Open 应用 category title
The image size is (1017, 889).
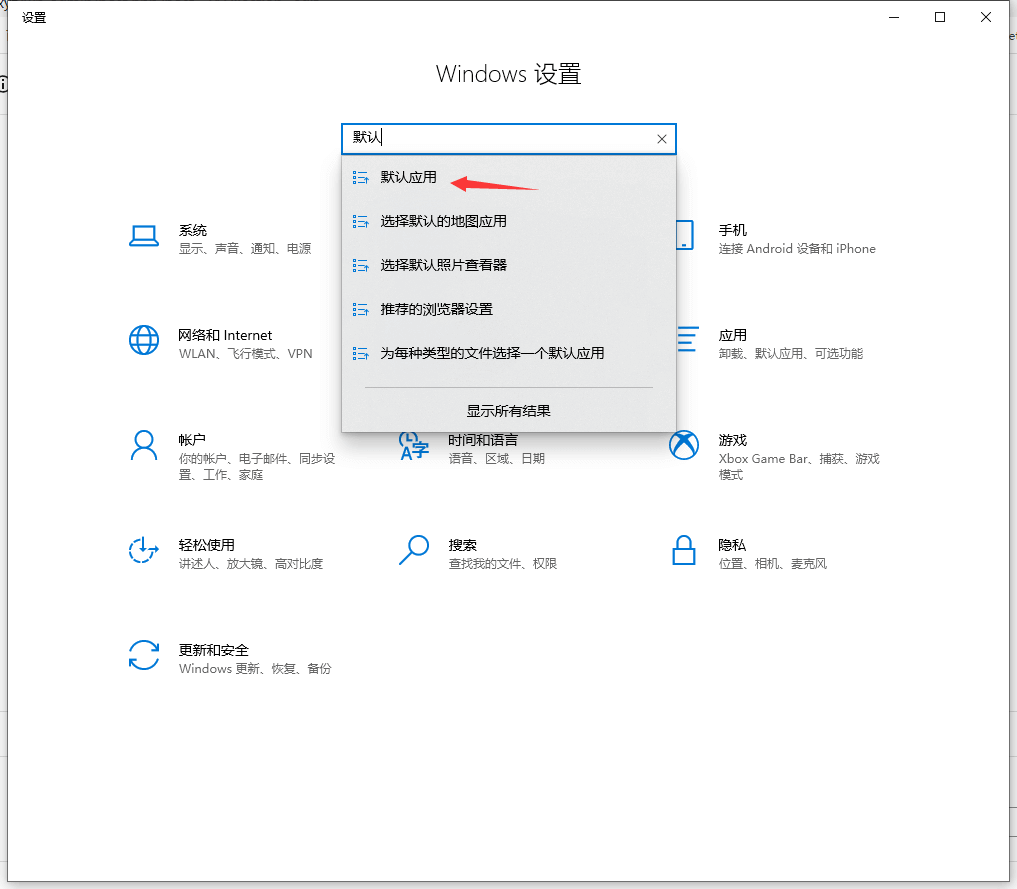point(732,335)
